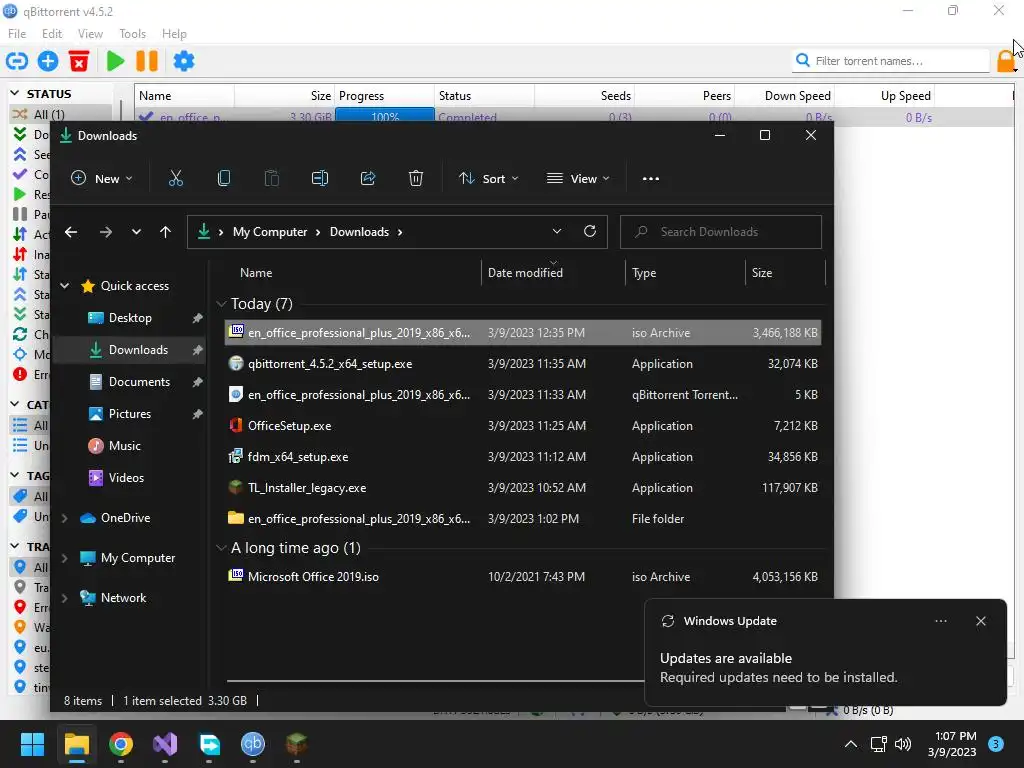Open Minecraft launcher taskbar icon
1024x768 pixels.
pos(296,744)
